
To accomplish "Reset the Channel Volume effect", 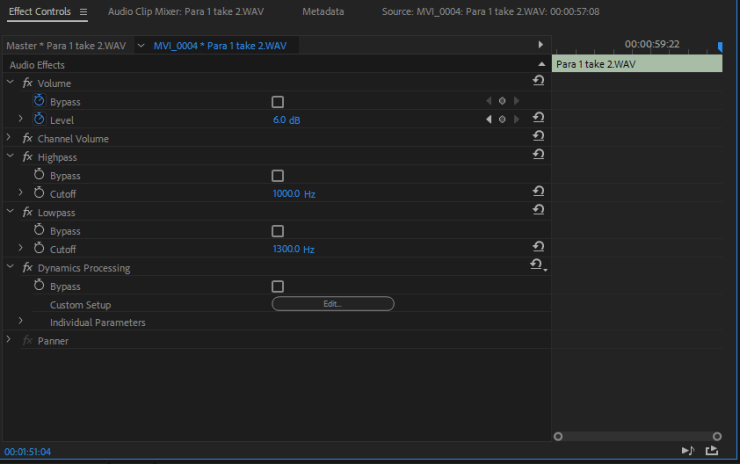I will pos(538,135).
